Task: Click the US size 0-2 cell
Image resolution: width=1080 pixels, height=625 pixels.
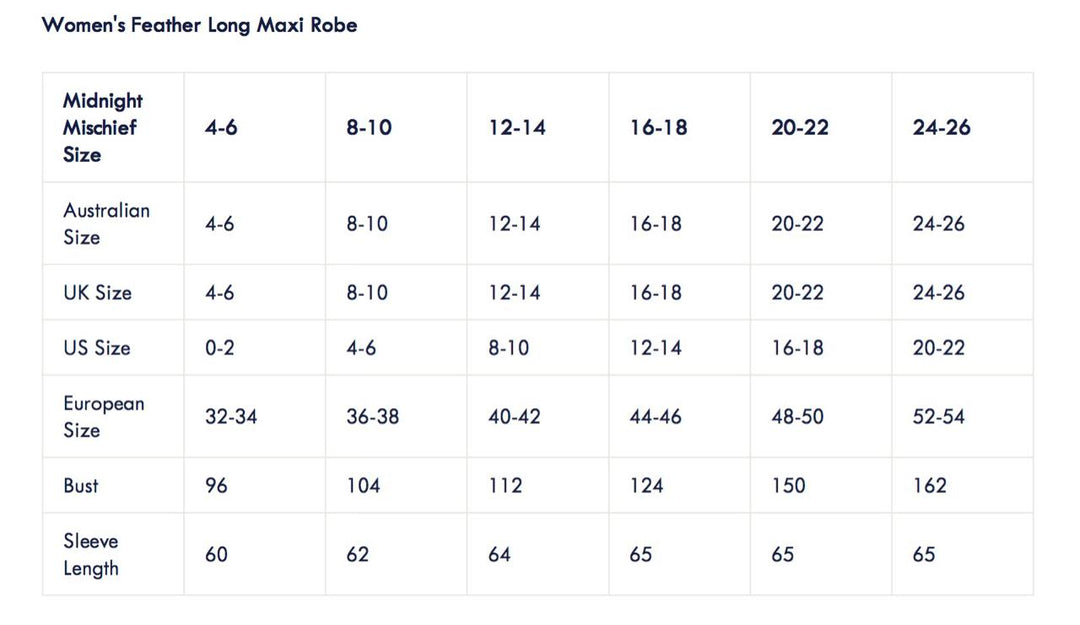Action: coord(255,348)
